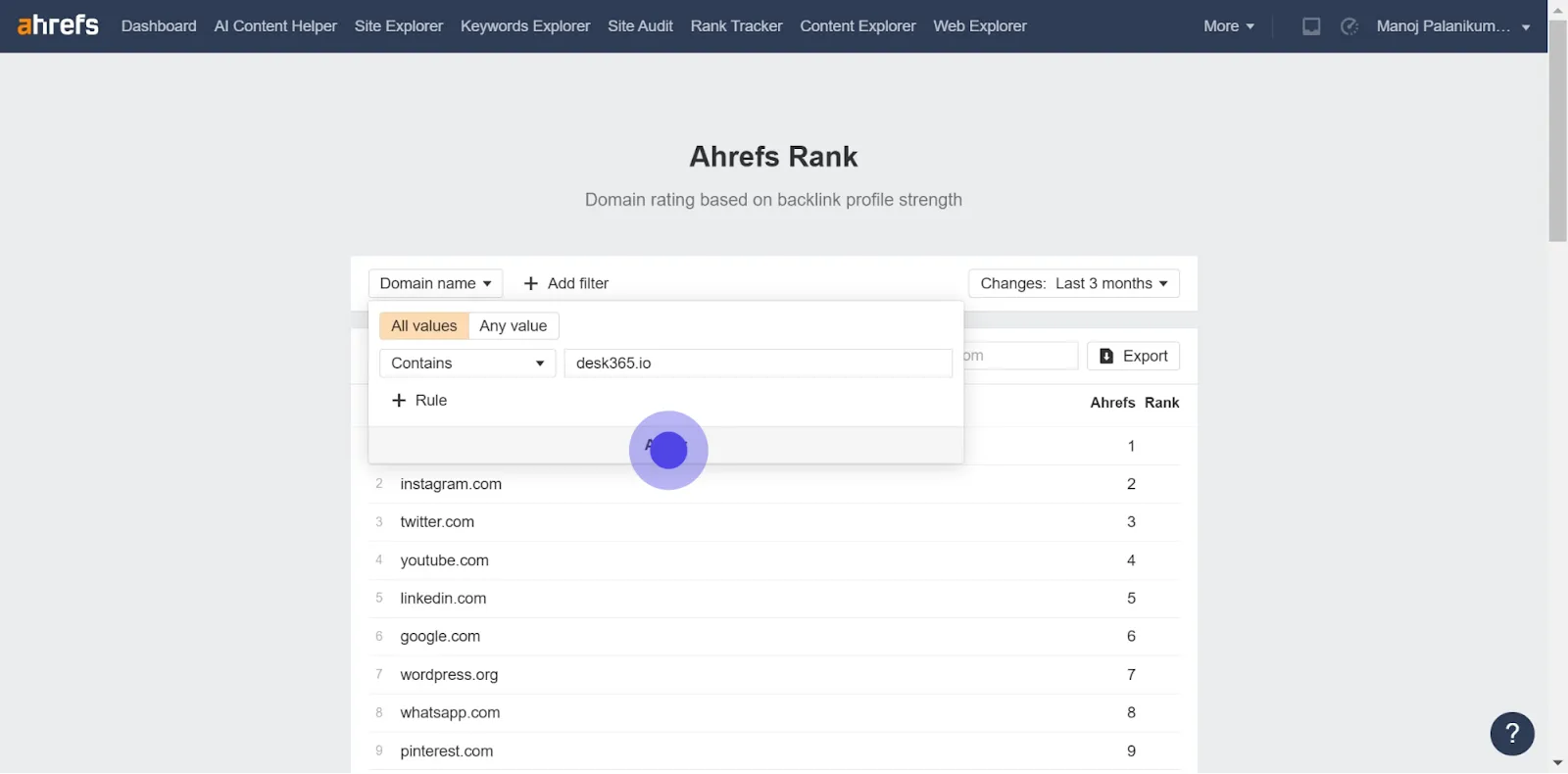Open the Domain name filter dropdown
The height and width of the screenshot is (774, 1568).
point(435,283)
